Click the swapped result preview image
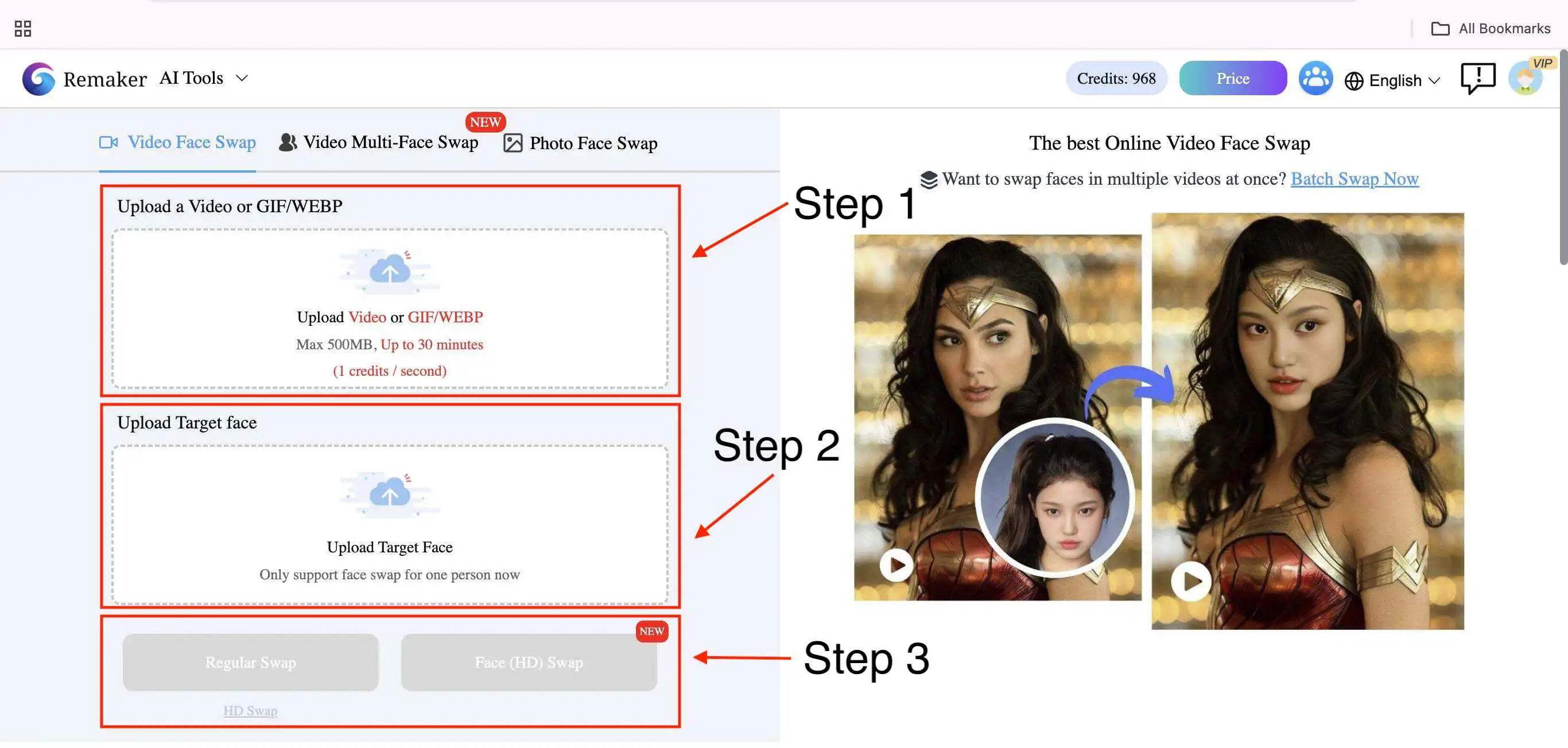 1307,421
